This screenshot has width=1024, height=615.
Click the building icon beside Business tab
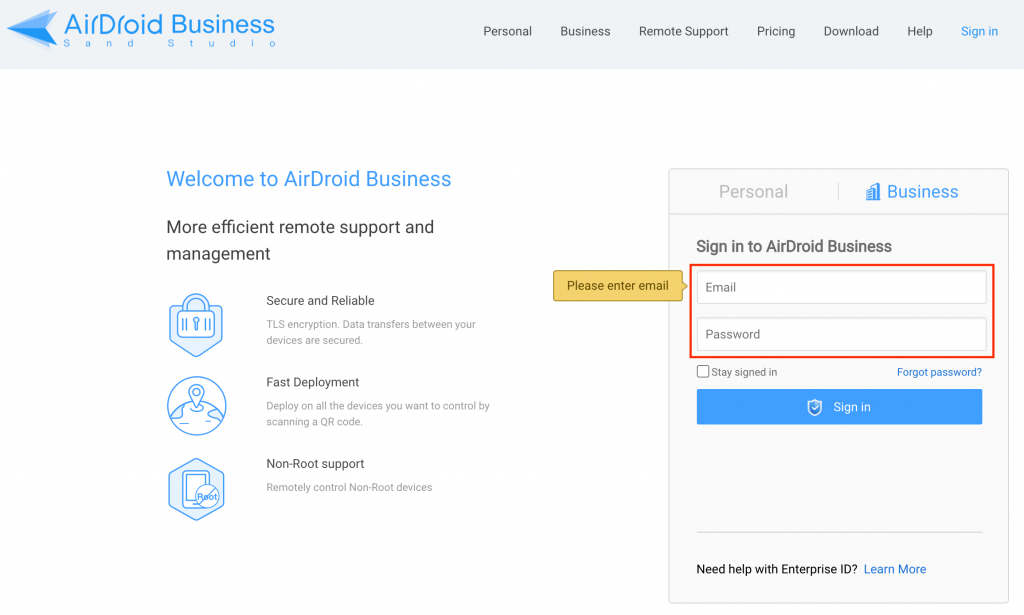(x=872, y=191)
